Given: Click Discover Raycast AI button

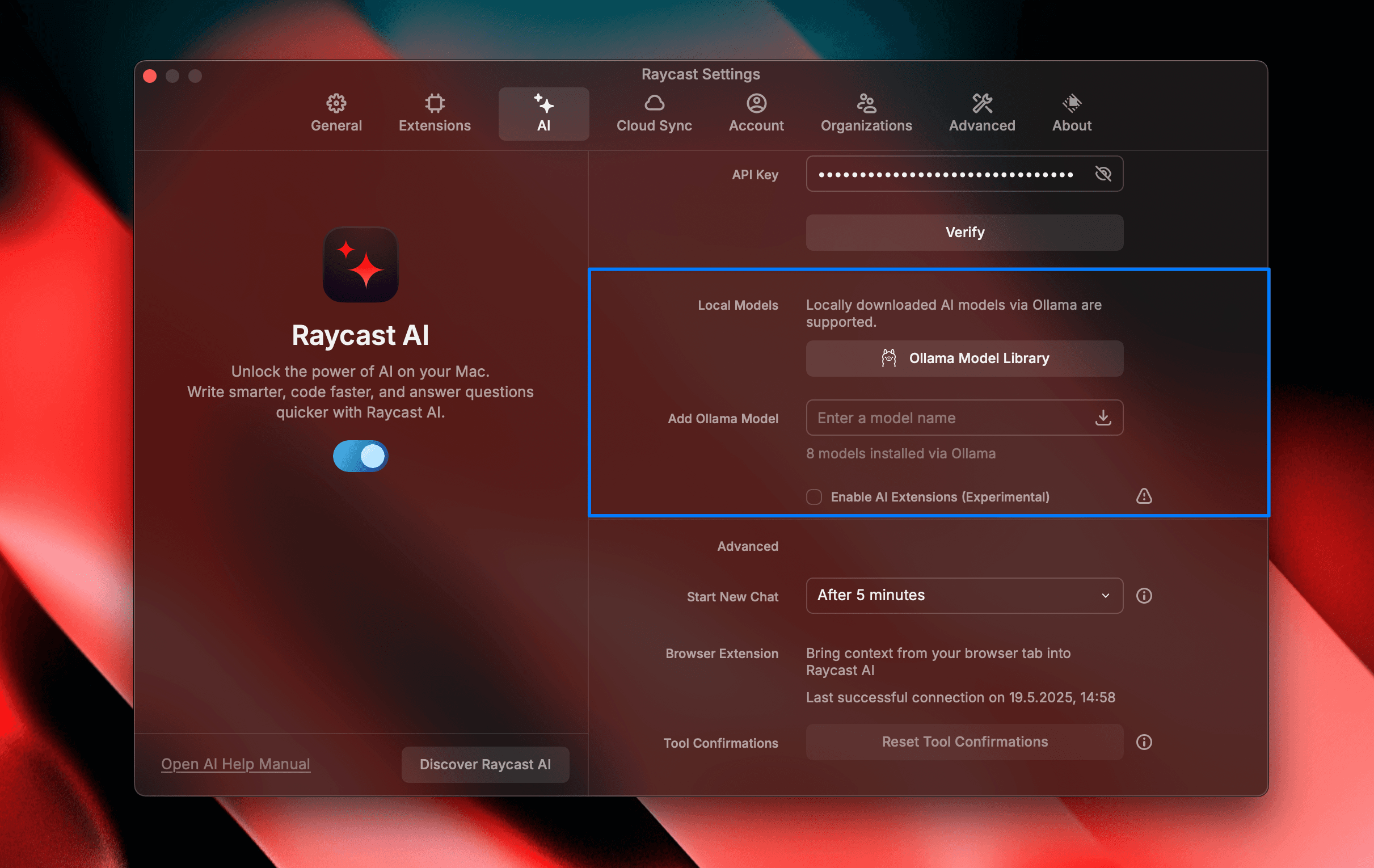Looking at the screenshot, I should point(484,764).
